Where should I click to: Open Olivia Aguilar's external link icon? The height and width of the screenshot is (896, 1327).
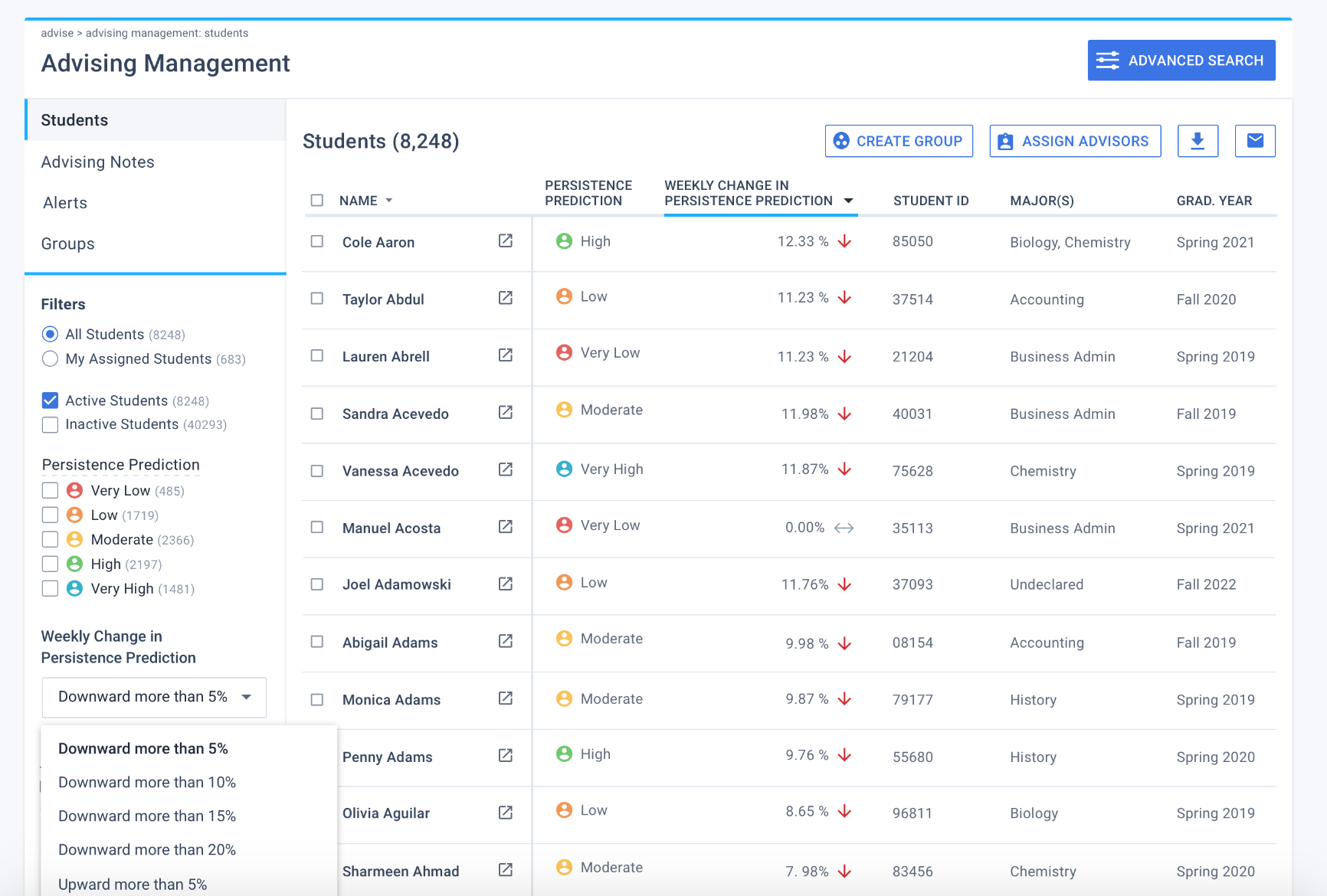tap(506, 813)
